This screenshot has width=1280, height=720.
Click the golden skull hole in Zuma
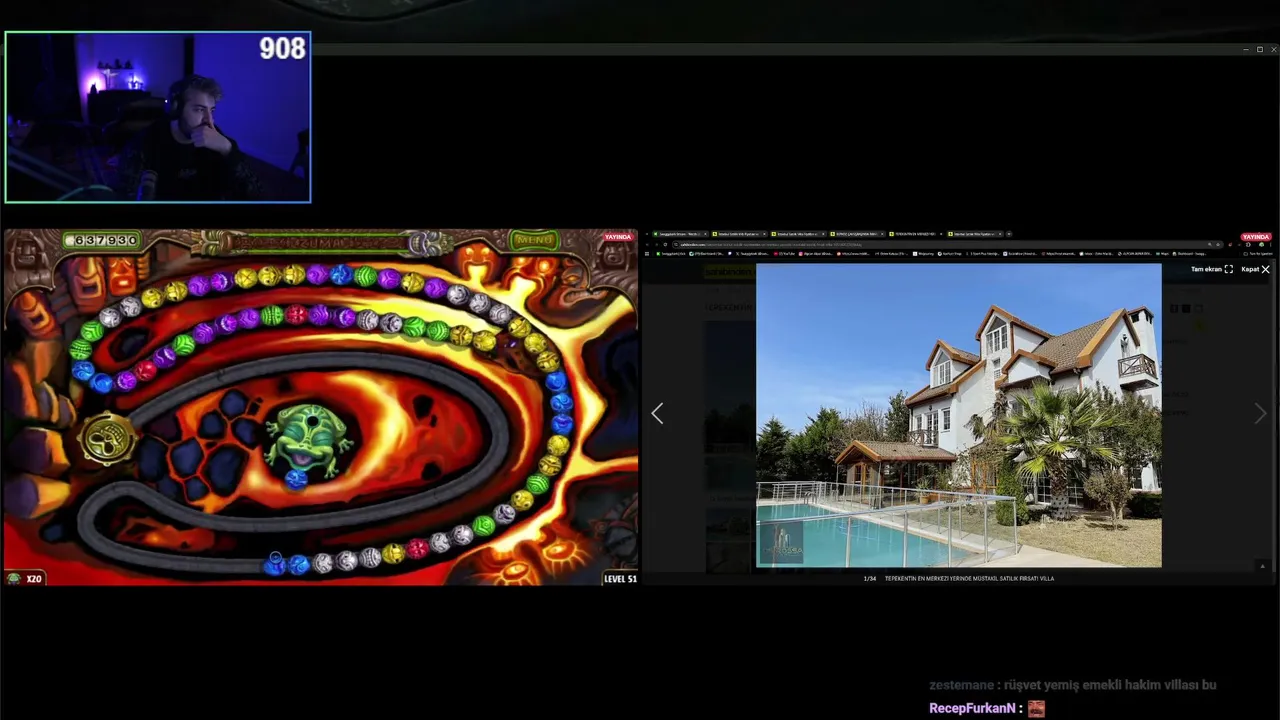107,439
